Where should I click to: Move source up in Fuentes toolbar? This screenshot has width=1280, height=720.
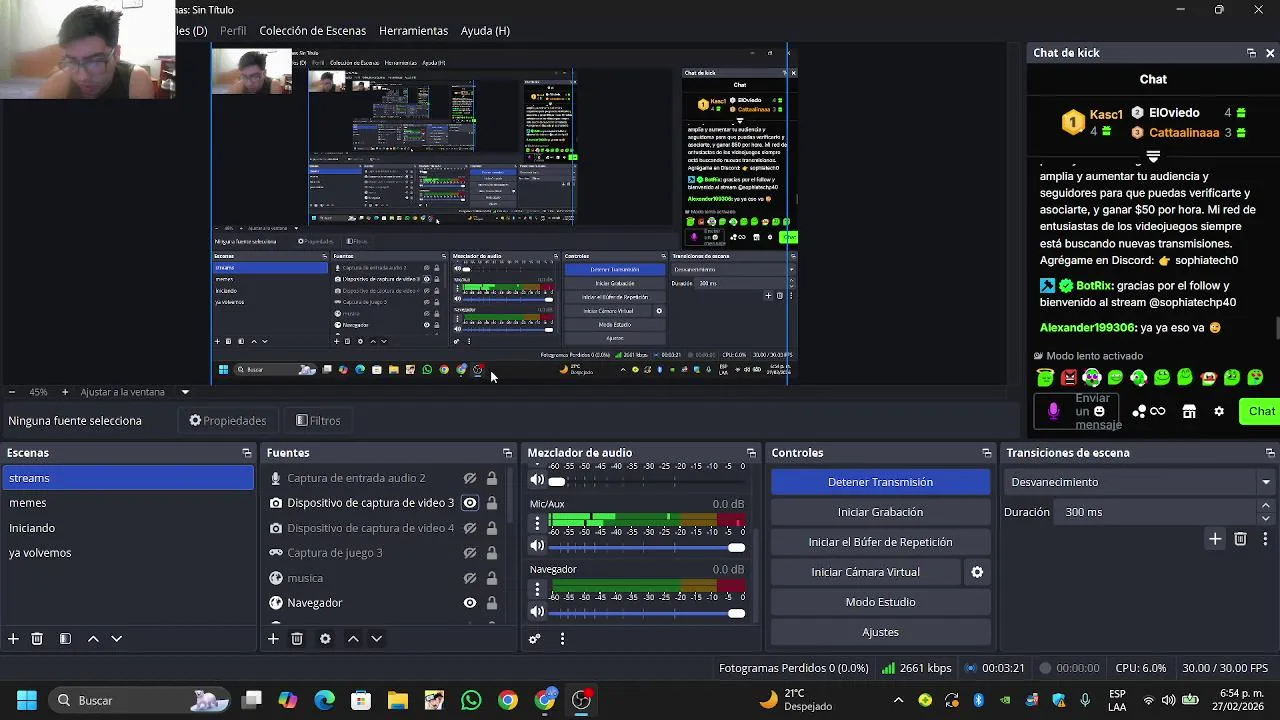353,639
